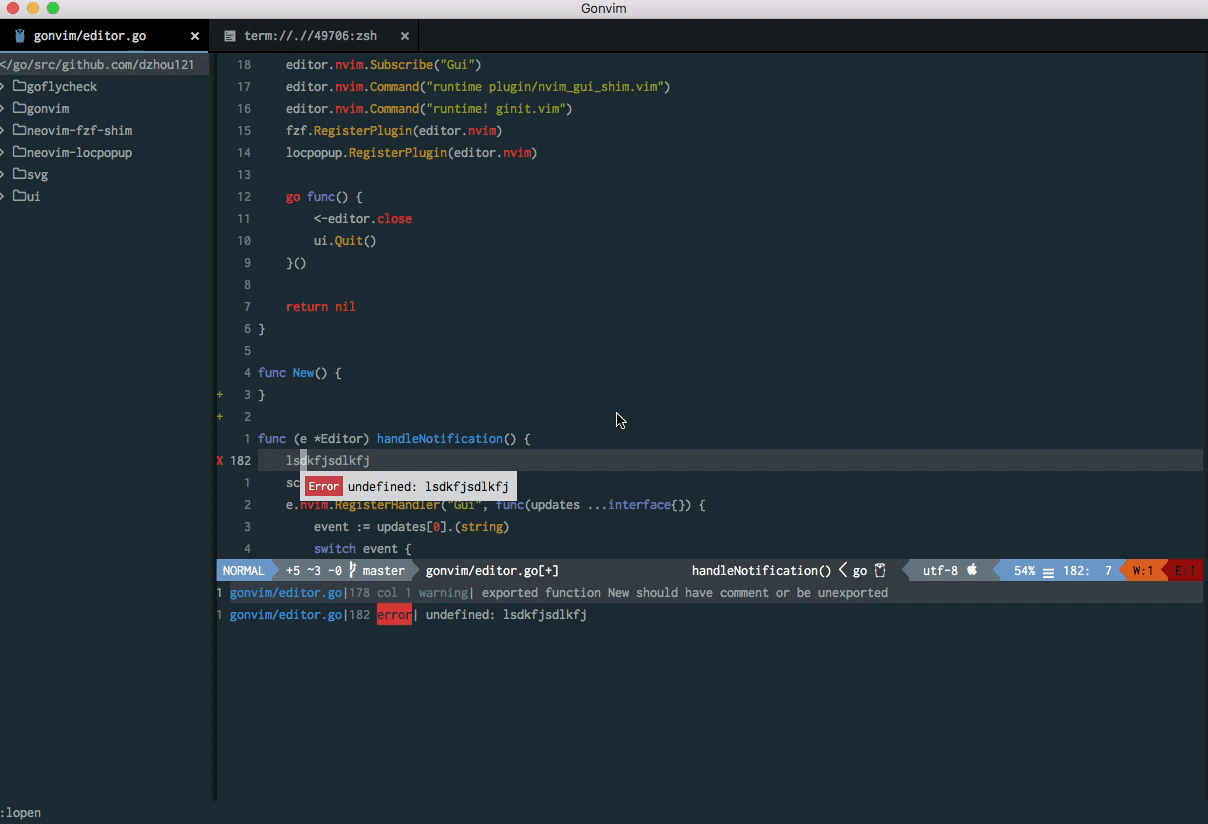Click the event := updates[0].(string) line
Screen dimensions: 1208x824
(412, 527)
